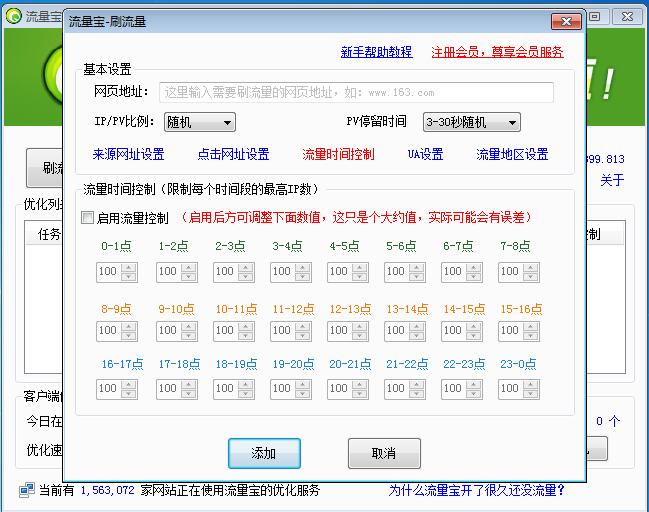Click the 流量宝 logo icon in the title bar

[14, 16]
